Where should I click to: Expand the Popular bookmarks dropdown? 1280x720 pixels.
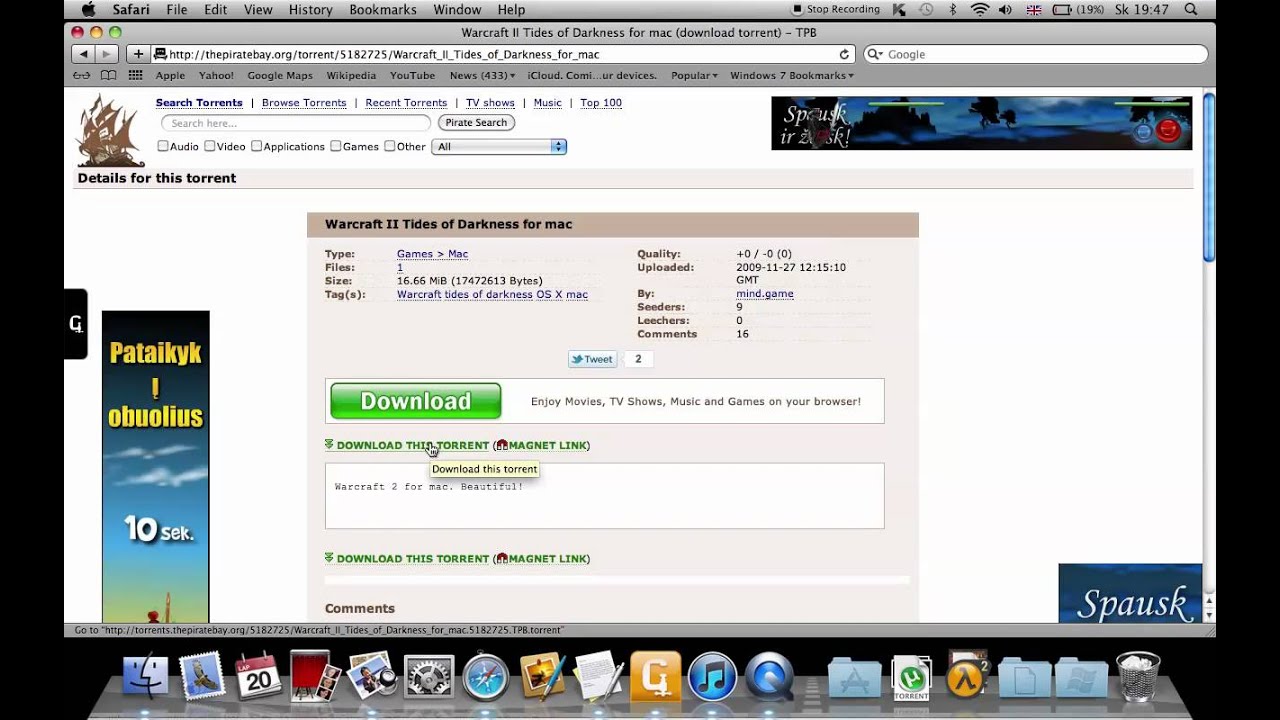tap(694, 76)
